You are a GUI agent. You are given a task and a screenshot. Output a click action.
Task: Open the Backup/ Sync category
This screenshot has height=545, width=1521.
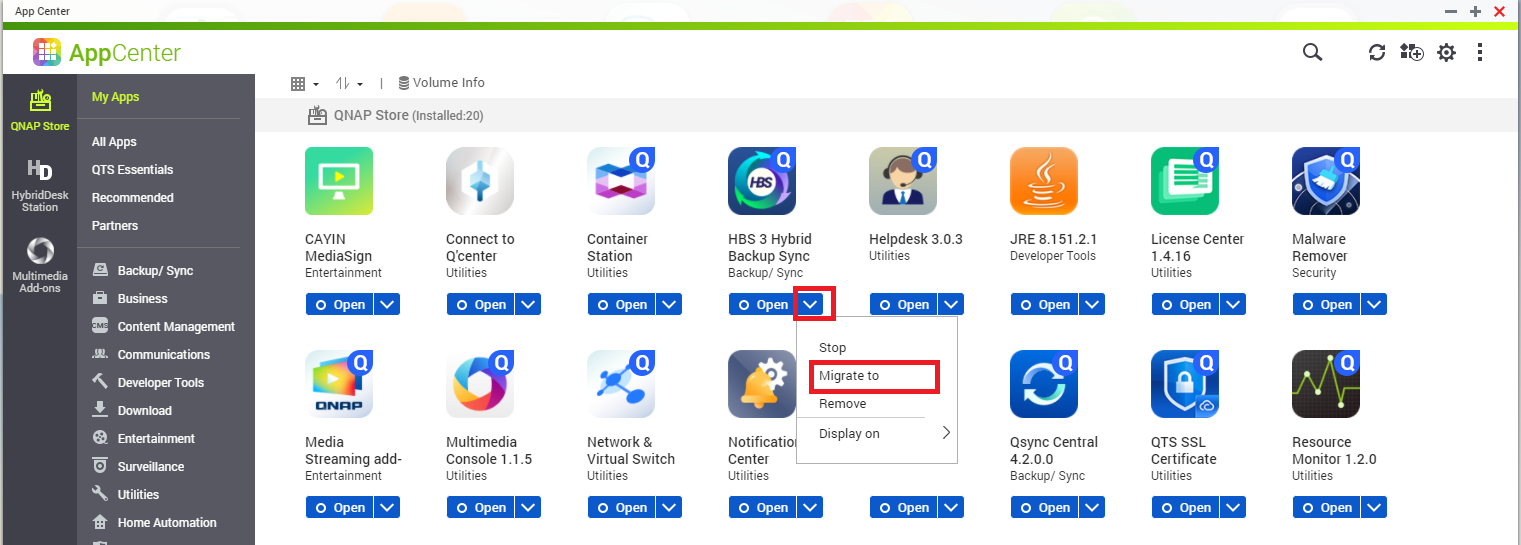pos(155,270)
